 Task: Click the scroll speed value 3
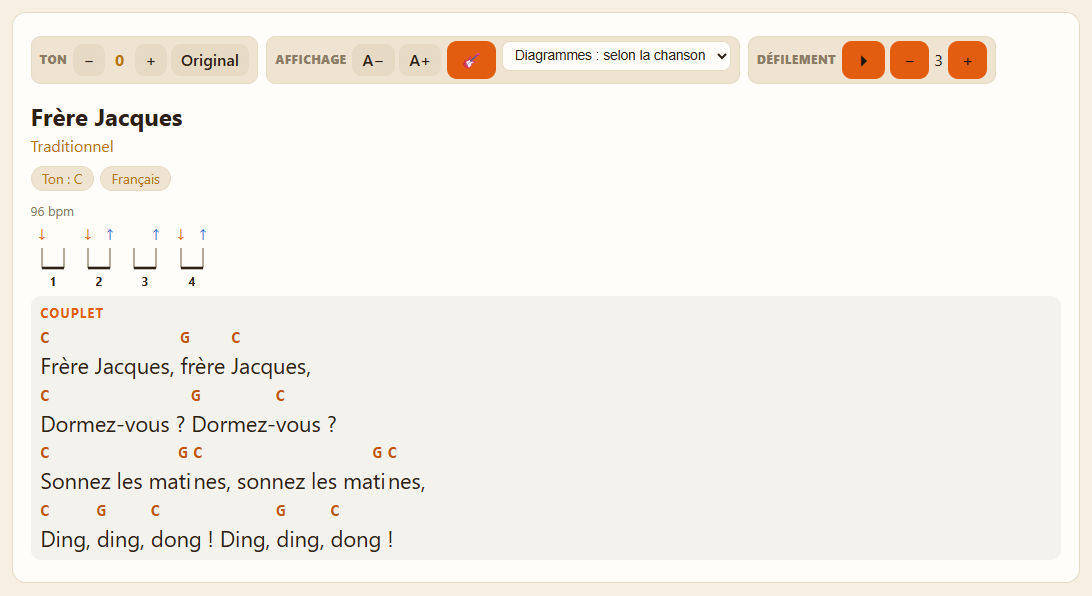(x=938, y=61)
